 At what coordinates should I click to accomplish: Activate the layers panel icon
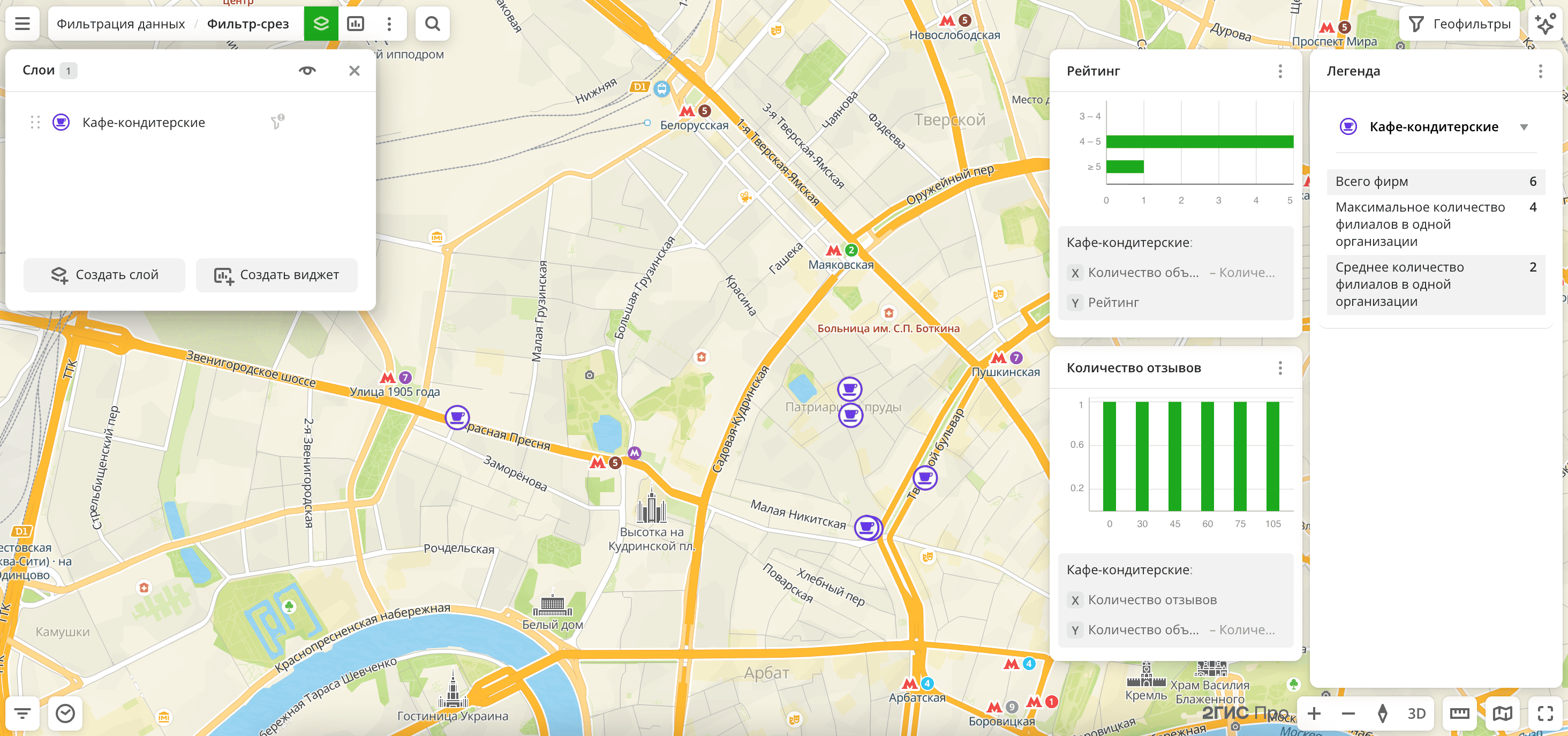coord(321,24)
